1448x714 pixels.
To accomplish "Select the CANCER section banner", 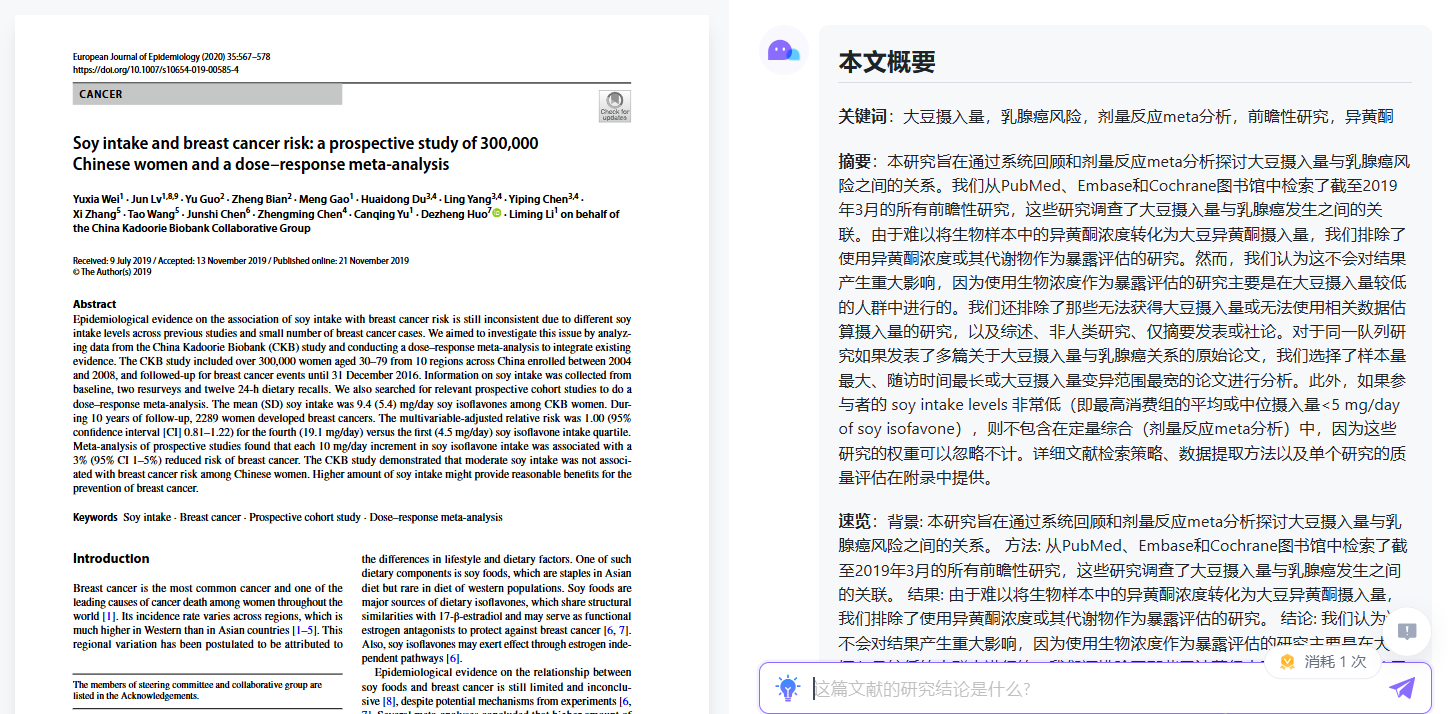I will pos(207,94).
